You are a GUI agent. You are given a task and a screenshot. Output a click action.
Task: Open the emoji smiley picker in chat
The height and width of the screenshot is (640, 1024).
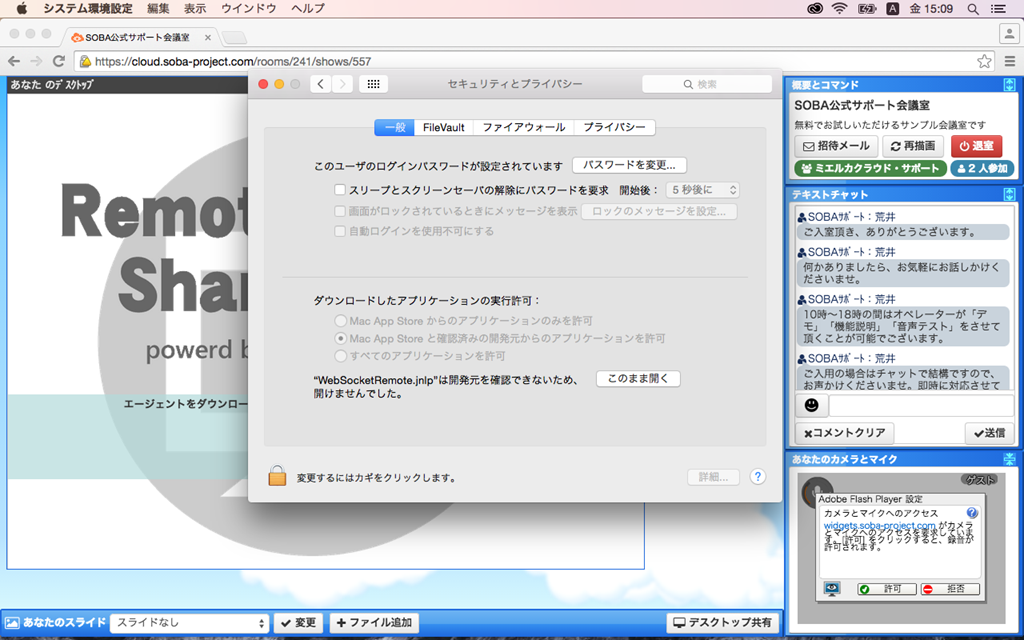pyautogui.click(x=812, y=405)
